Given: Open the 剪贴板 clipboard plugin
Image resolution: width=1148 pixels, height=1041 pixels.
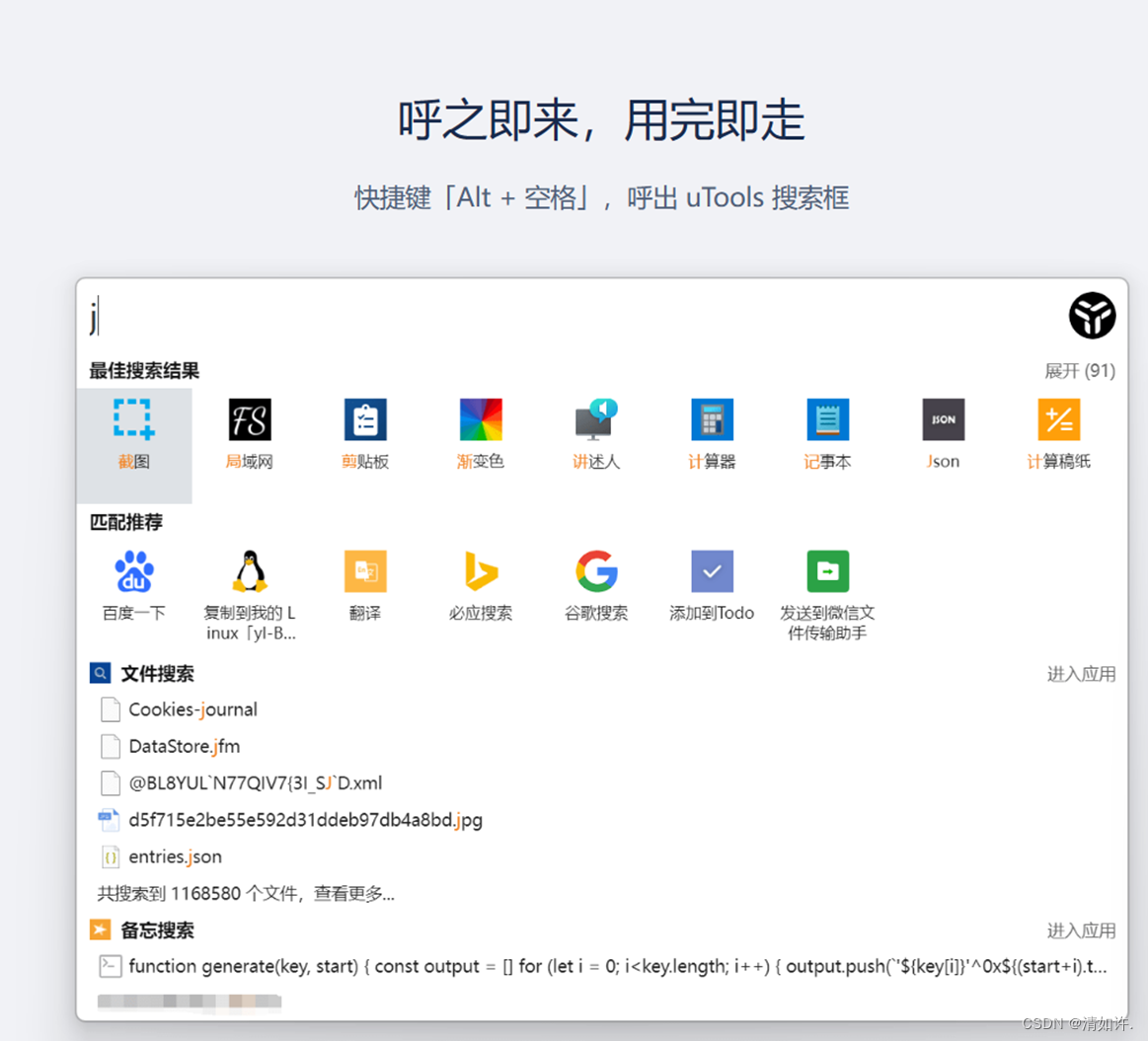Looking at the screenshot, I should (365, 435).
